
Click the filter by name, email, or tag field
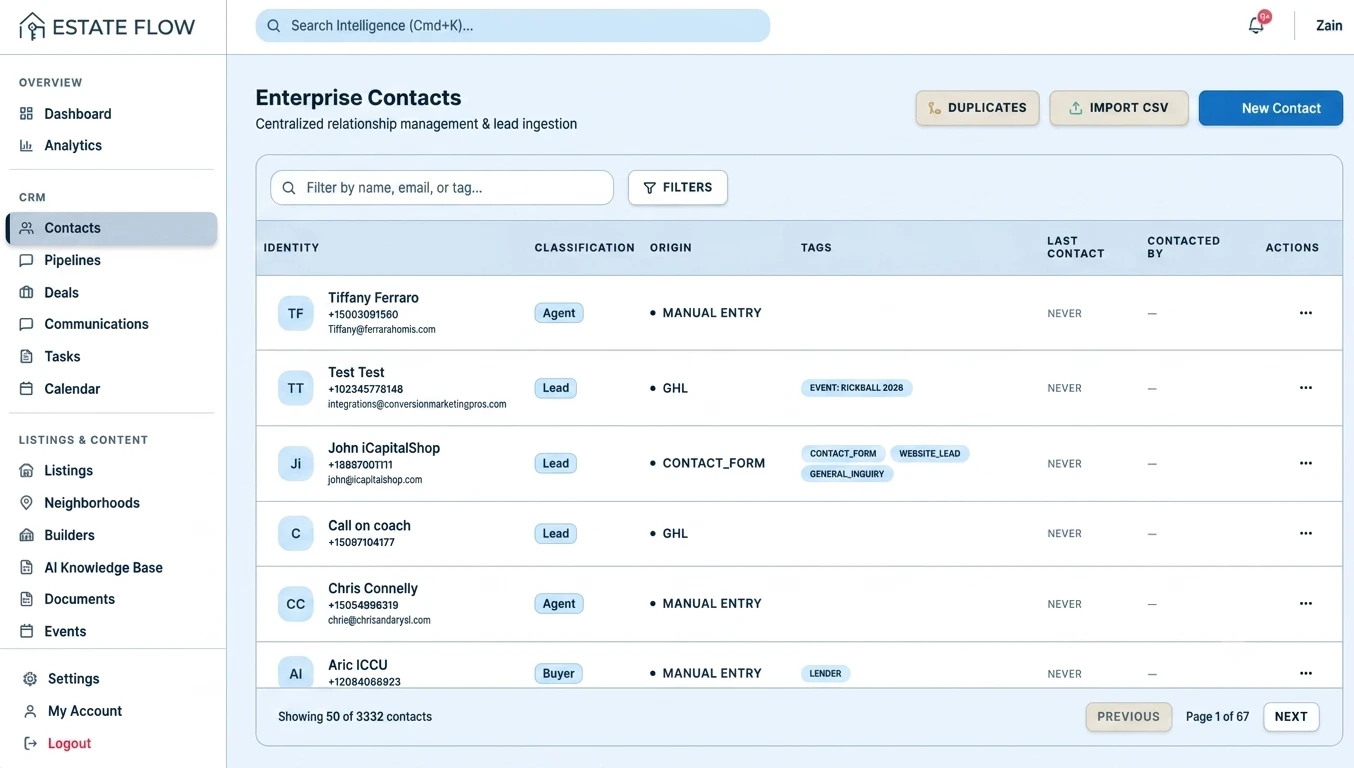click(441, 188)
